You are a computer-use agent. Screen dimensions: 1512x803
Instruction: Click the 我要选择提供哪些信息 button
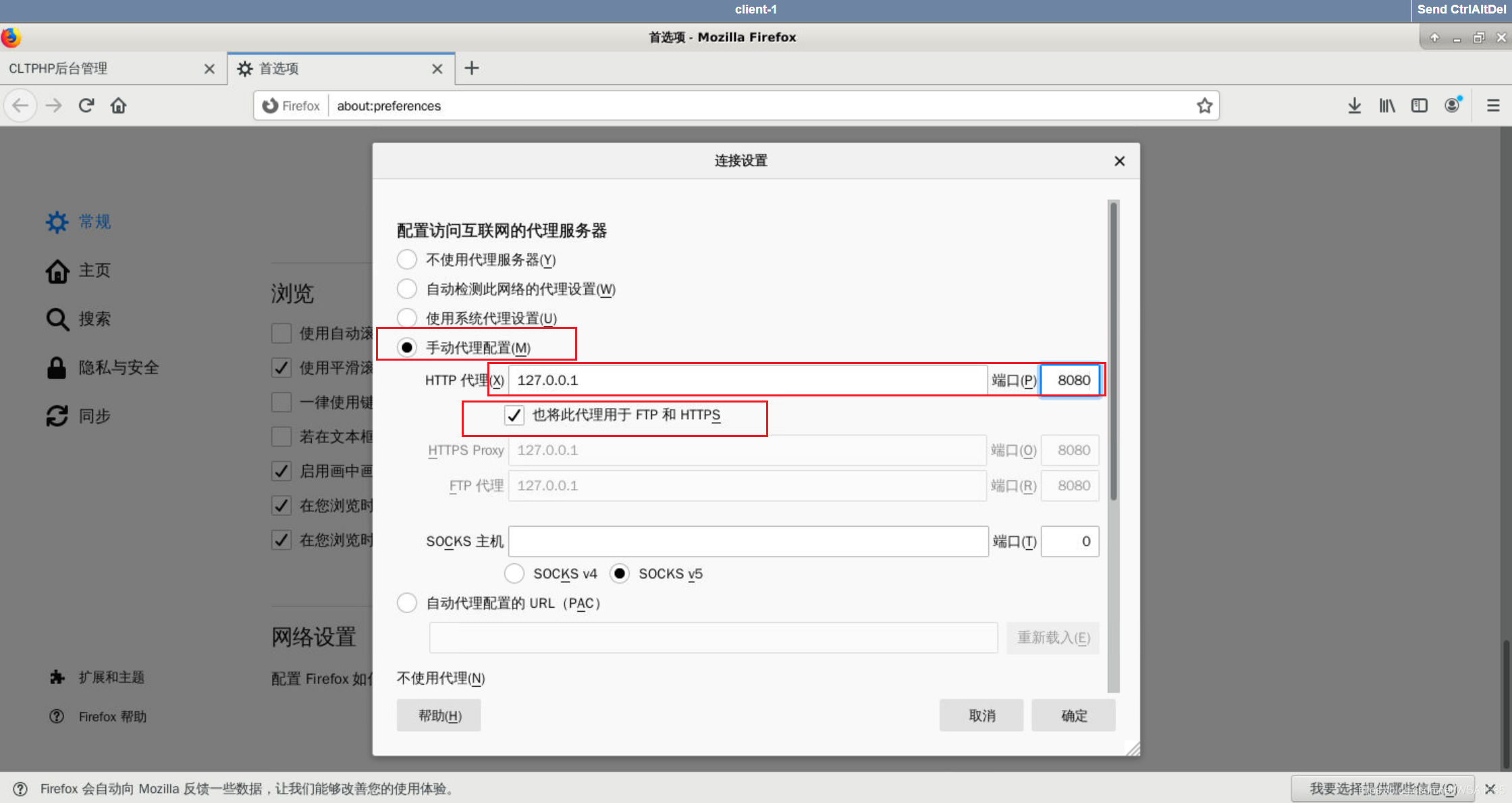click(x=1383, y=789)
